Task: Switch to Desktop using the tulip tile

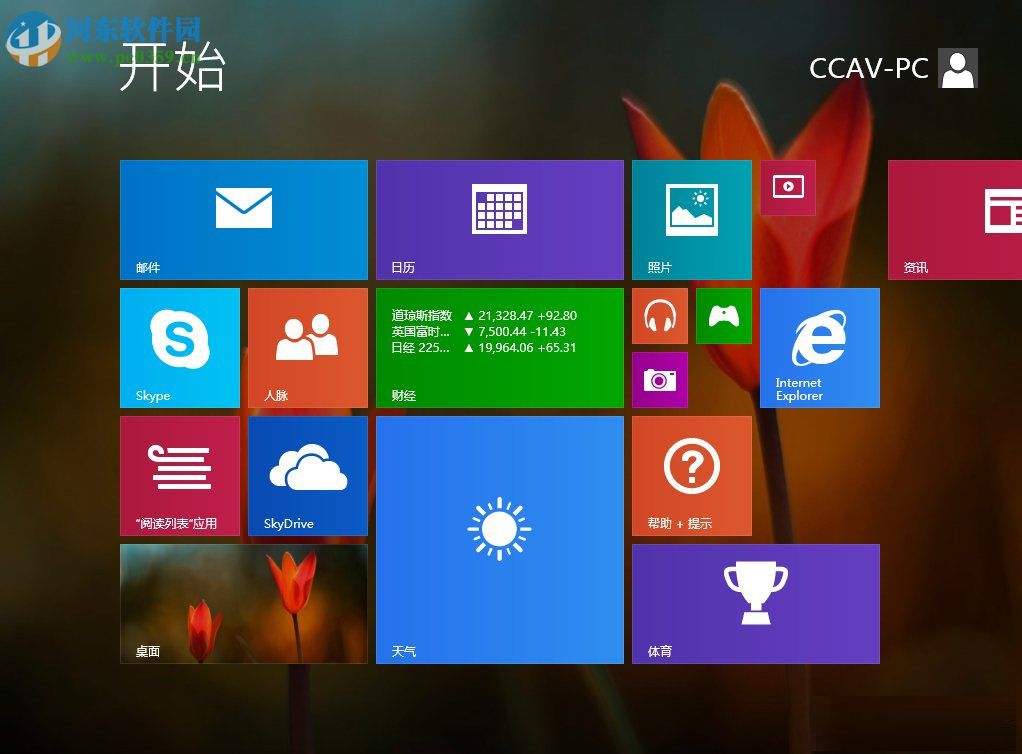Action: (243, 603)
